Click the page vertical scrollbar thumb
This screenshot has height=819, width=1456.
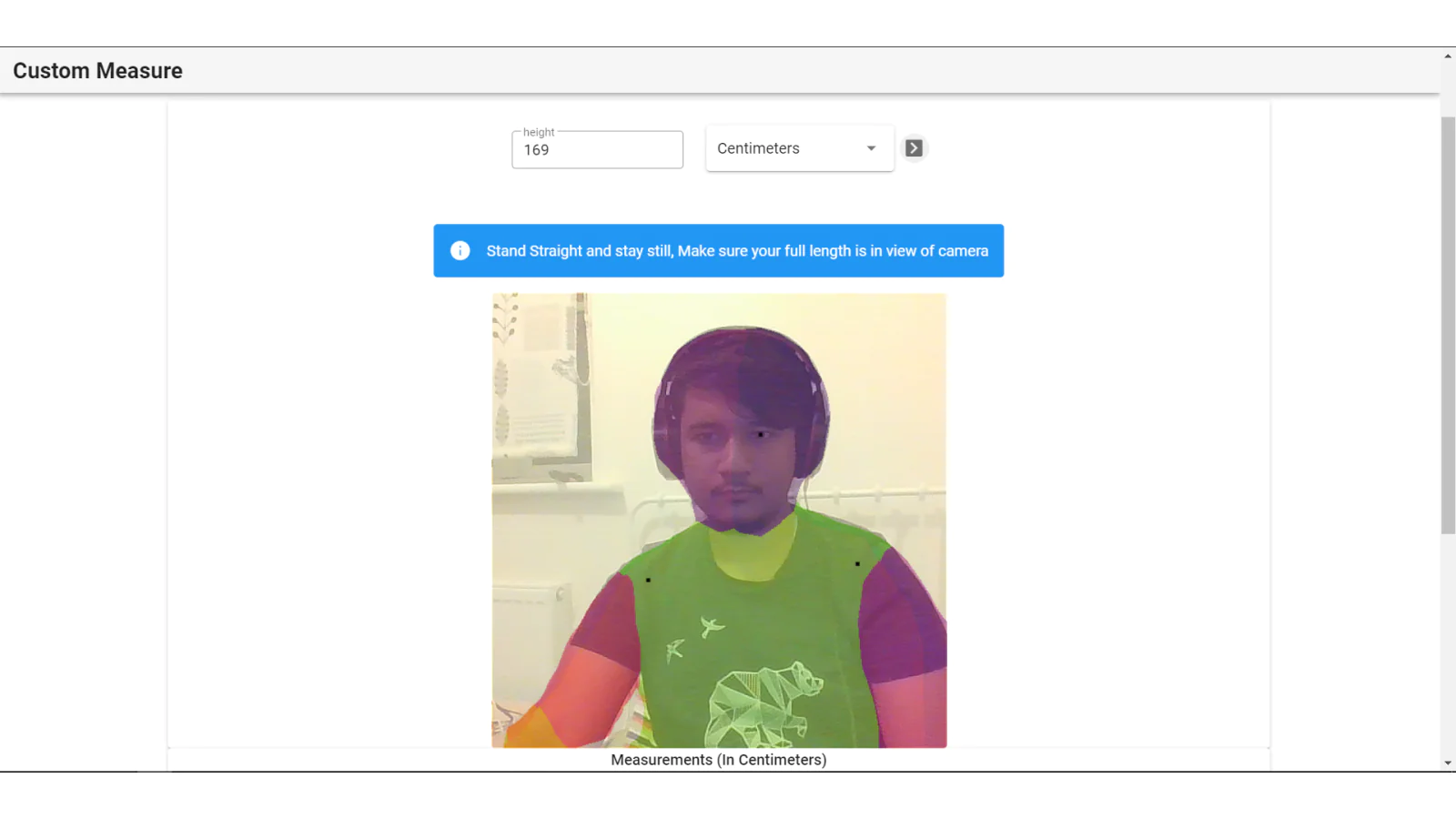coord(1448,325)
